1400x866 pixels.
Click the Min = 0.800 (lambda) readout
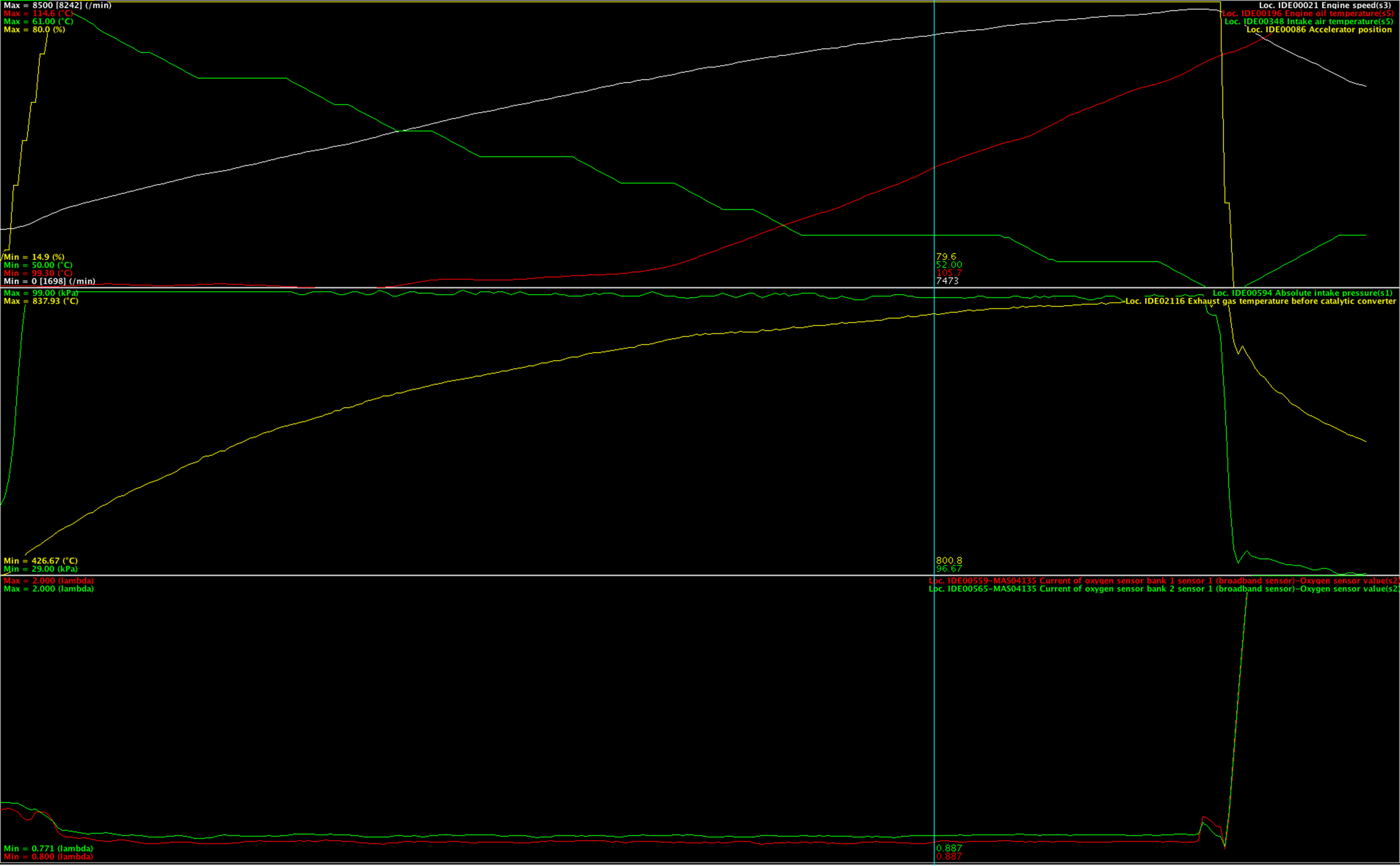tap(48, 856)
